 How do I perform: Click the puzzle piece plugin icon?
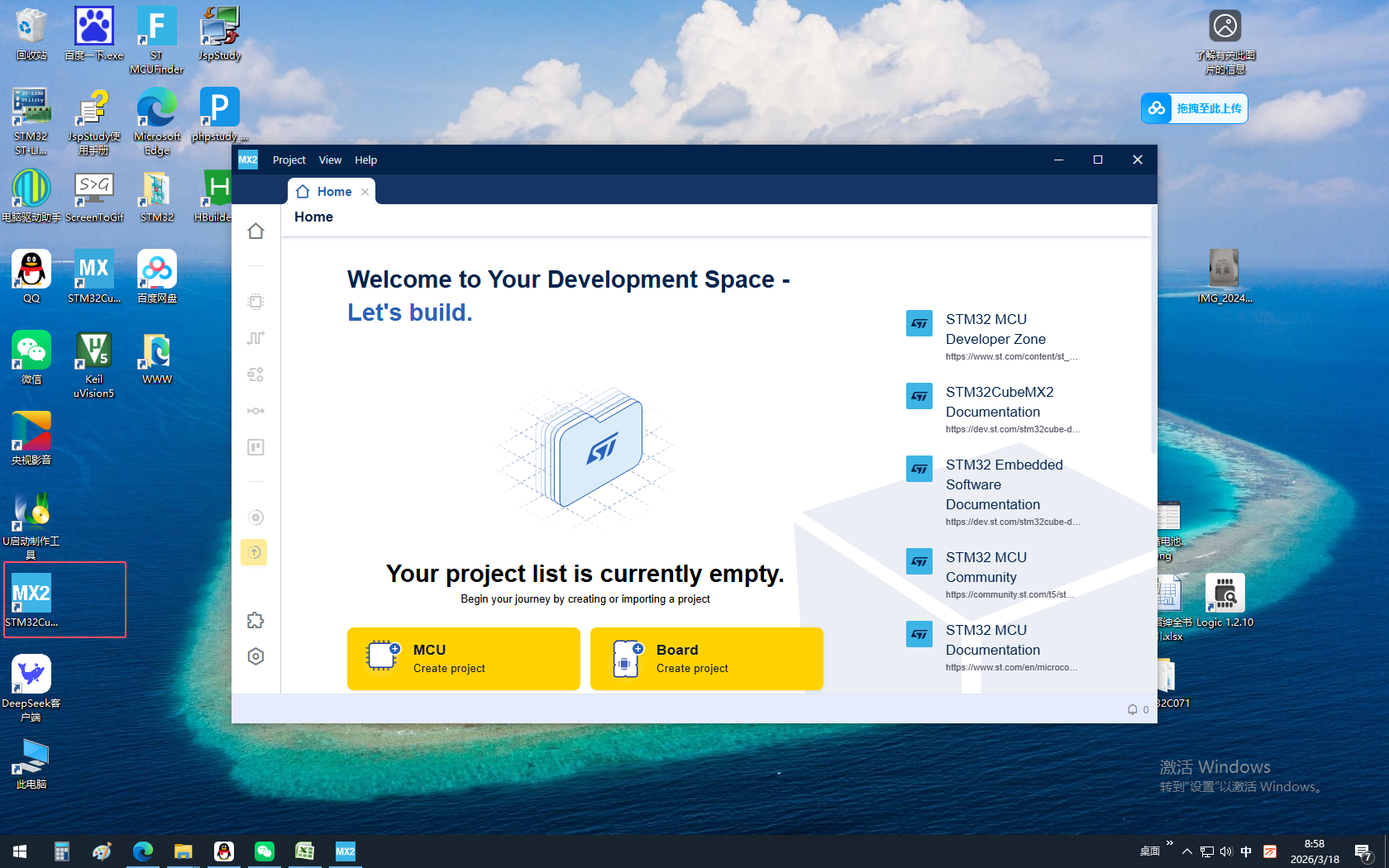click(x=255, y=620)
